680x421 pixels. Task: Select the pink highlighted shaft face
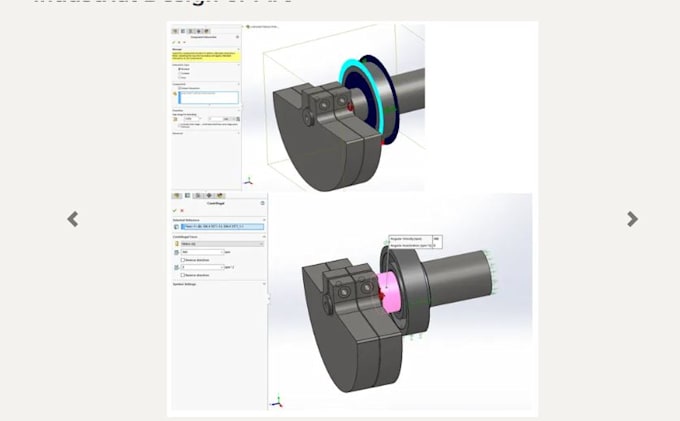[388, 291]
